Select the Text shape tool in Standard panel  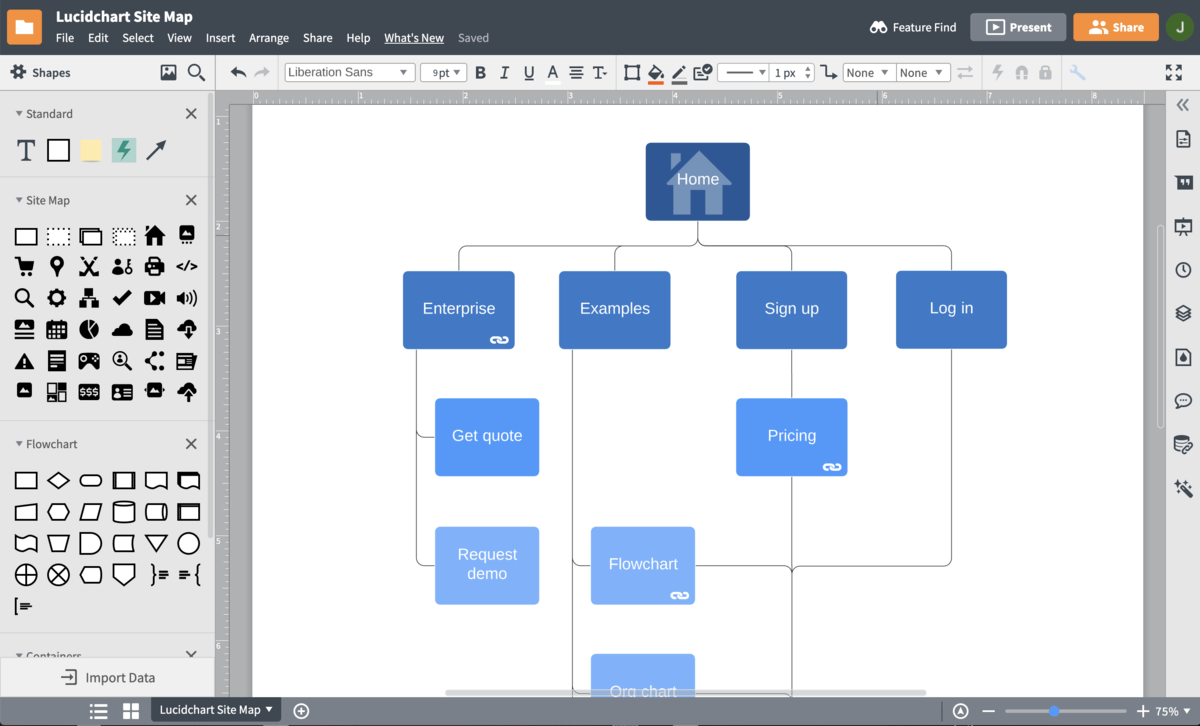point(25,150)
